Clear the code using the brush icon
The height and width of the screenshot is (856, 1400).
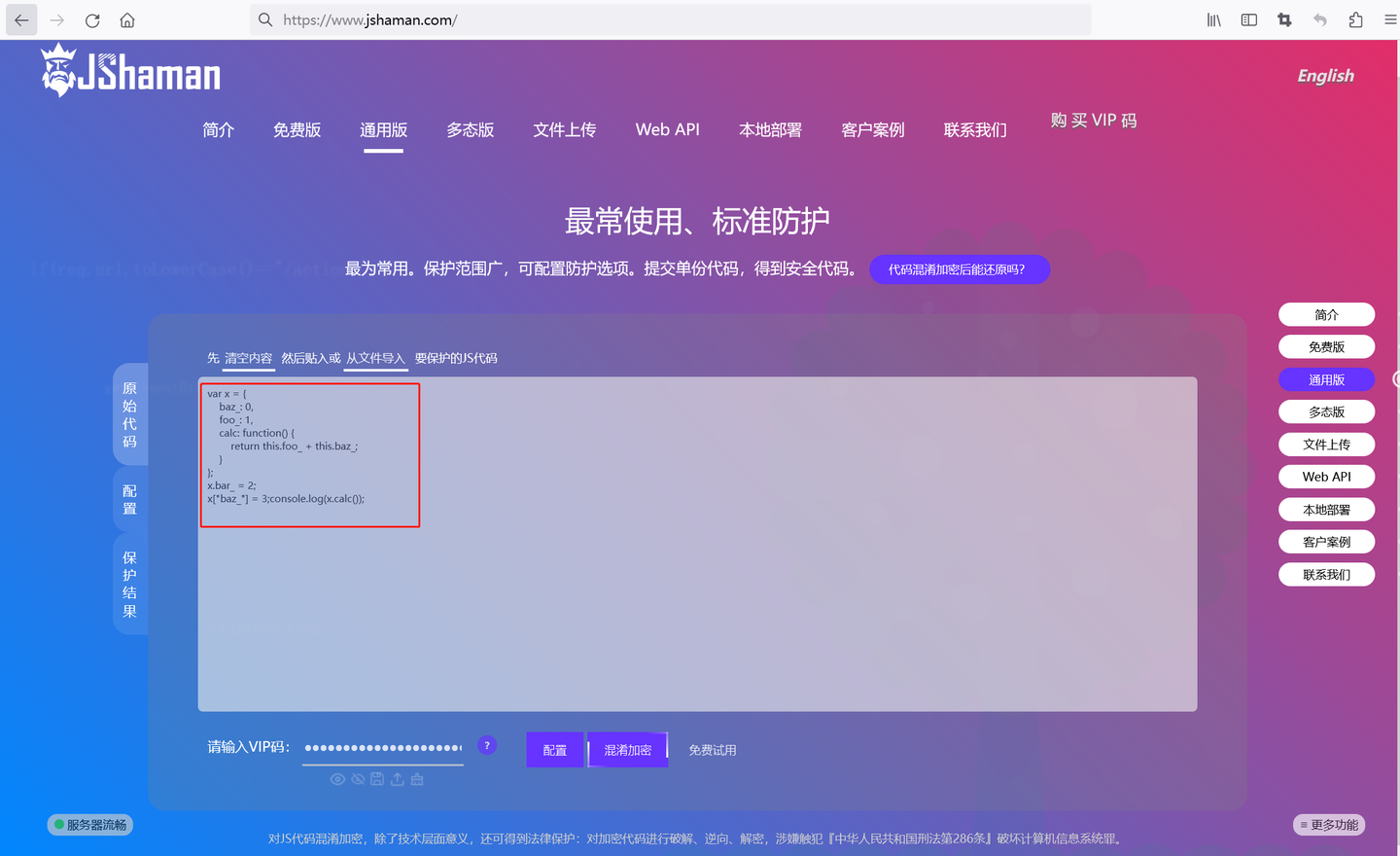(x=417, y=778)
